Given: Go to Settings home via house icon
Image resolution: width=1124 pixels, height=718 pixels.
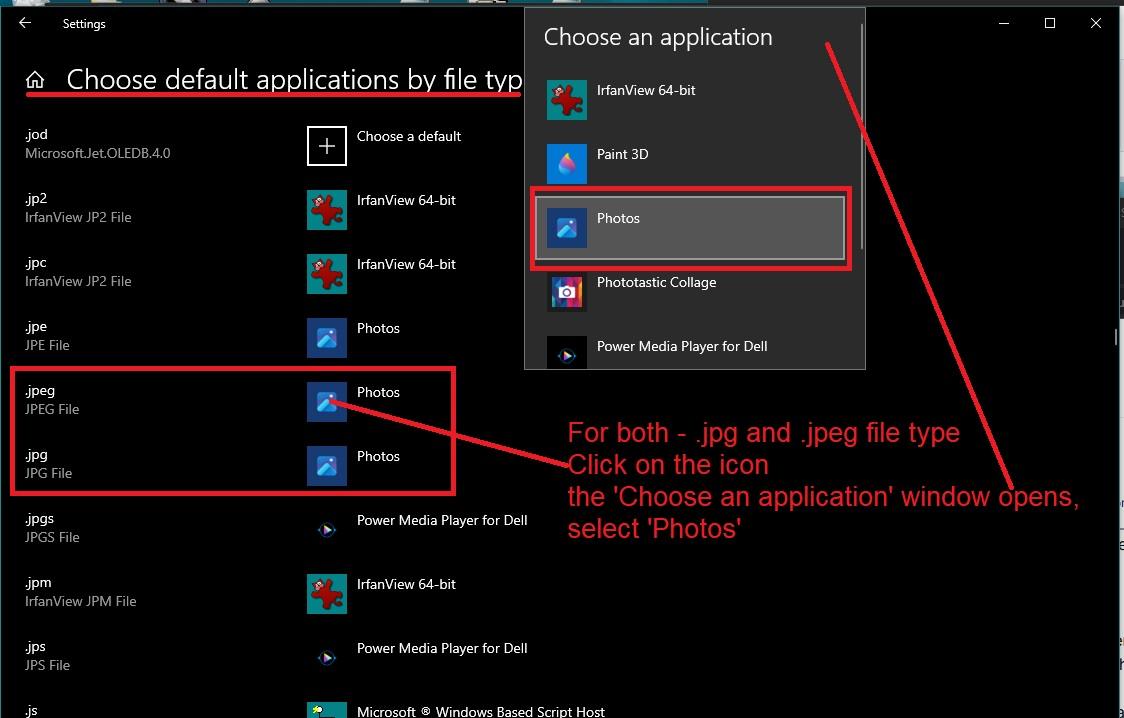Looking at the screenshot, I should [x=36, y=81].
